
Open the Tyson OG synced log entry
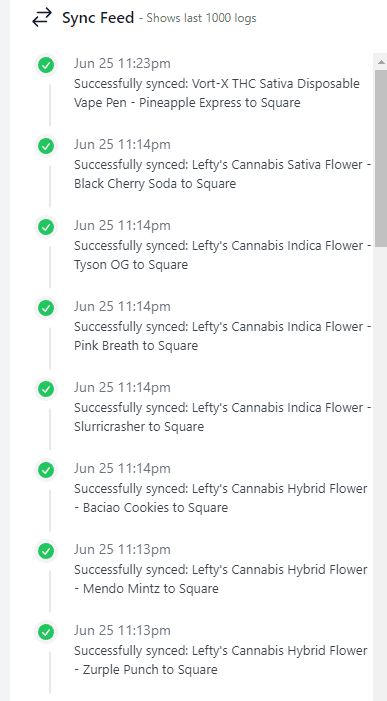(x=223, y=255)
